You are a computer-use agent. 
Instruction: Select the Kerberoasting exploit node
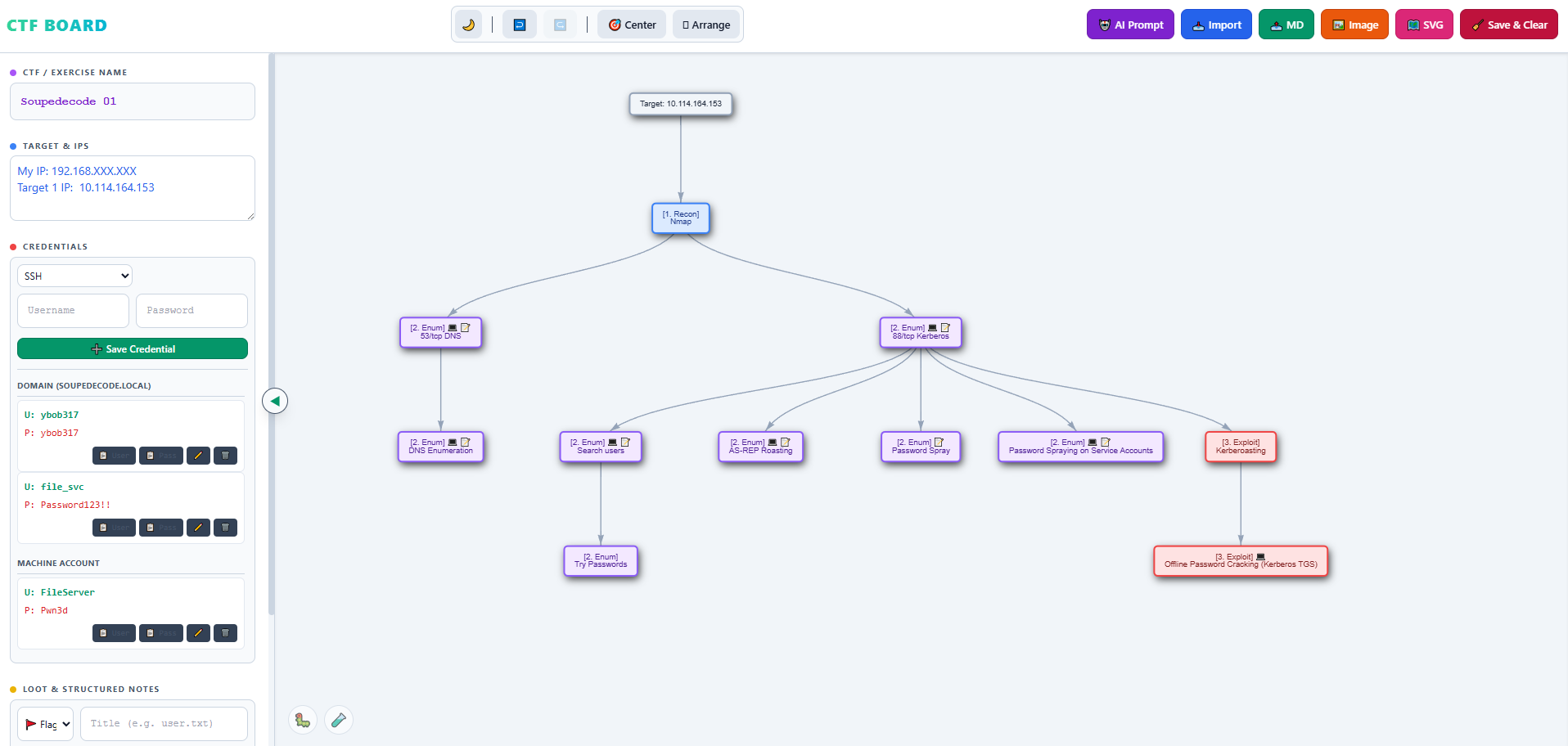coord(1241,447)
